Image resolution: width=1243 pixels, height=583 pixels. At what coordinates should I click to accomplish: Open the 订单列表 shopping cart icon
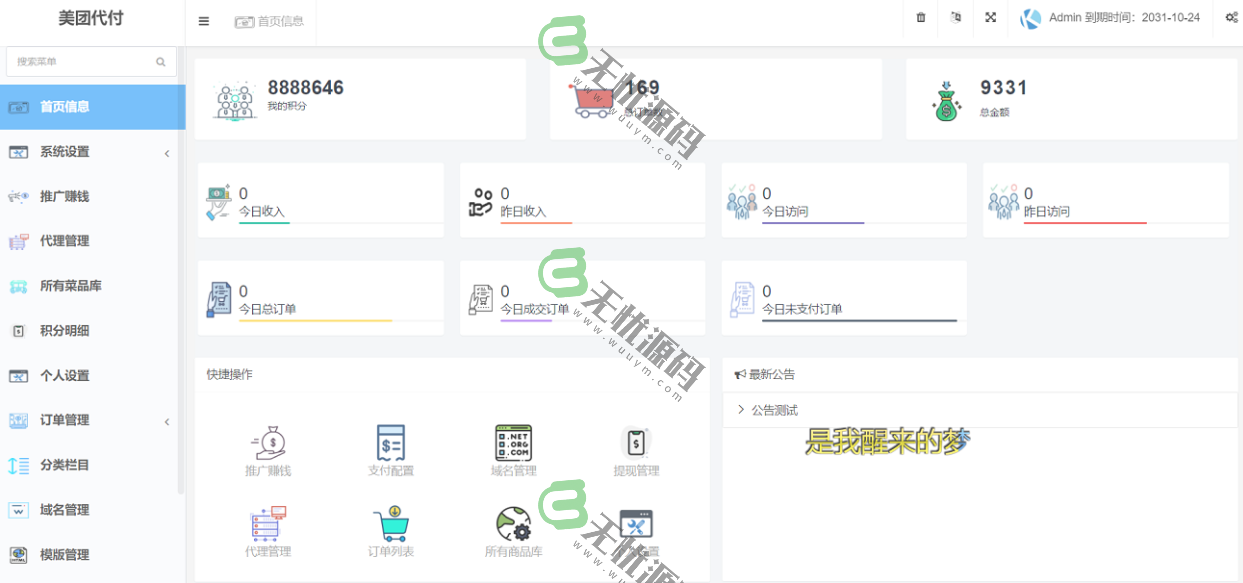390,527
